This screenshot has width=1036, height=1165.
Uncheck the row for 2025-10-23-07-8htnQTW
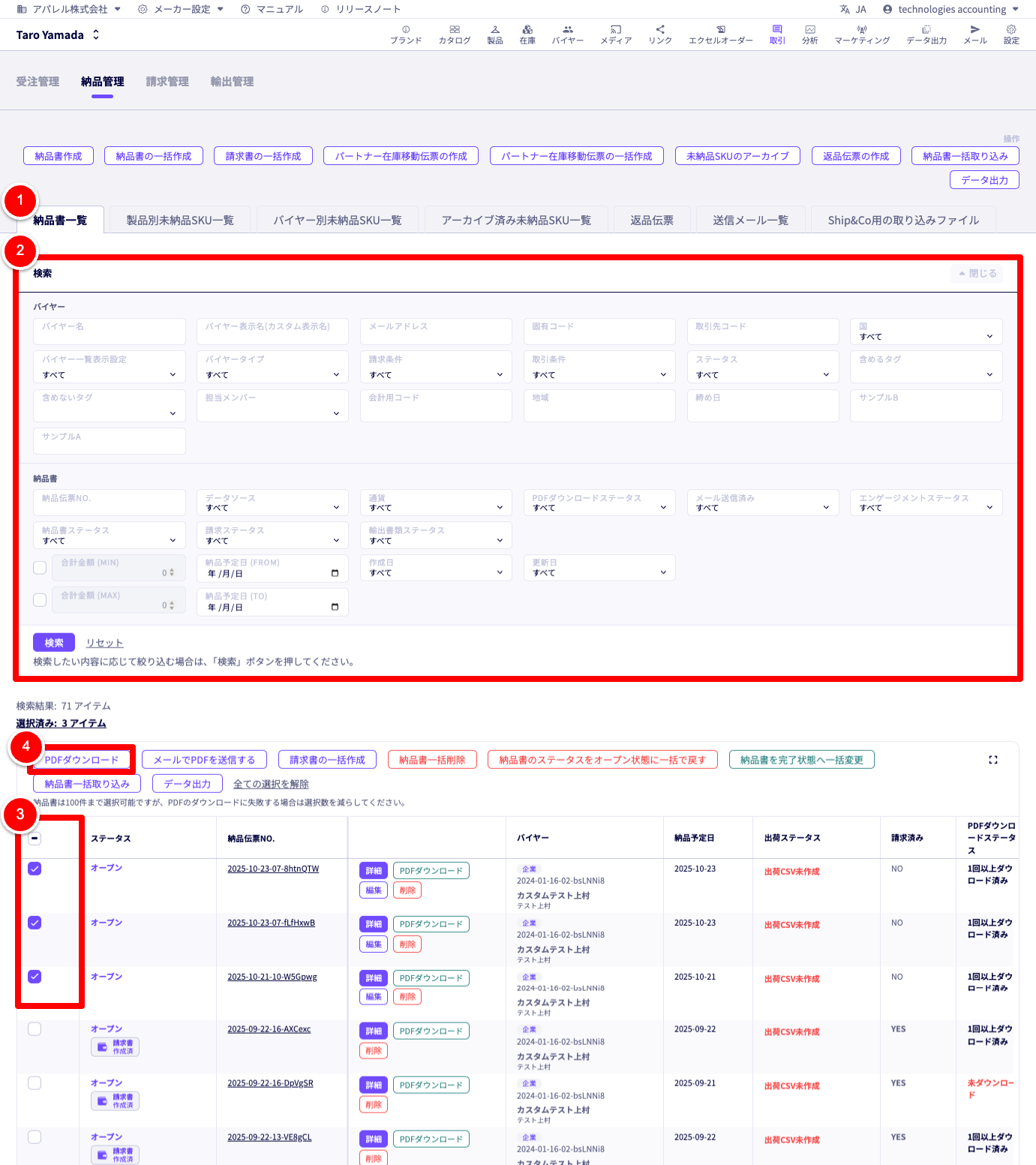tap(35, 869)
